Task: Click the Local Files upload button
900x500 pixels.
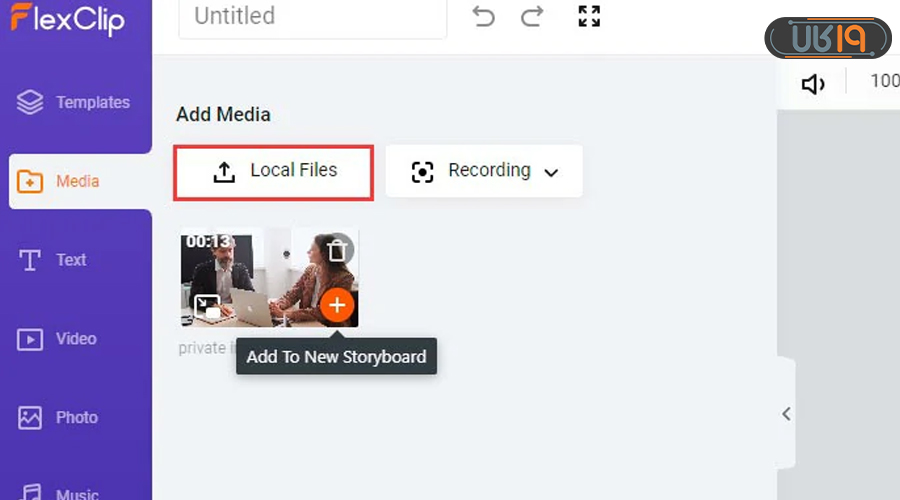Action: coord(274,171)
